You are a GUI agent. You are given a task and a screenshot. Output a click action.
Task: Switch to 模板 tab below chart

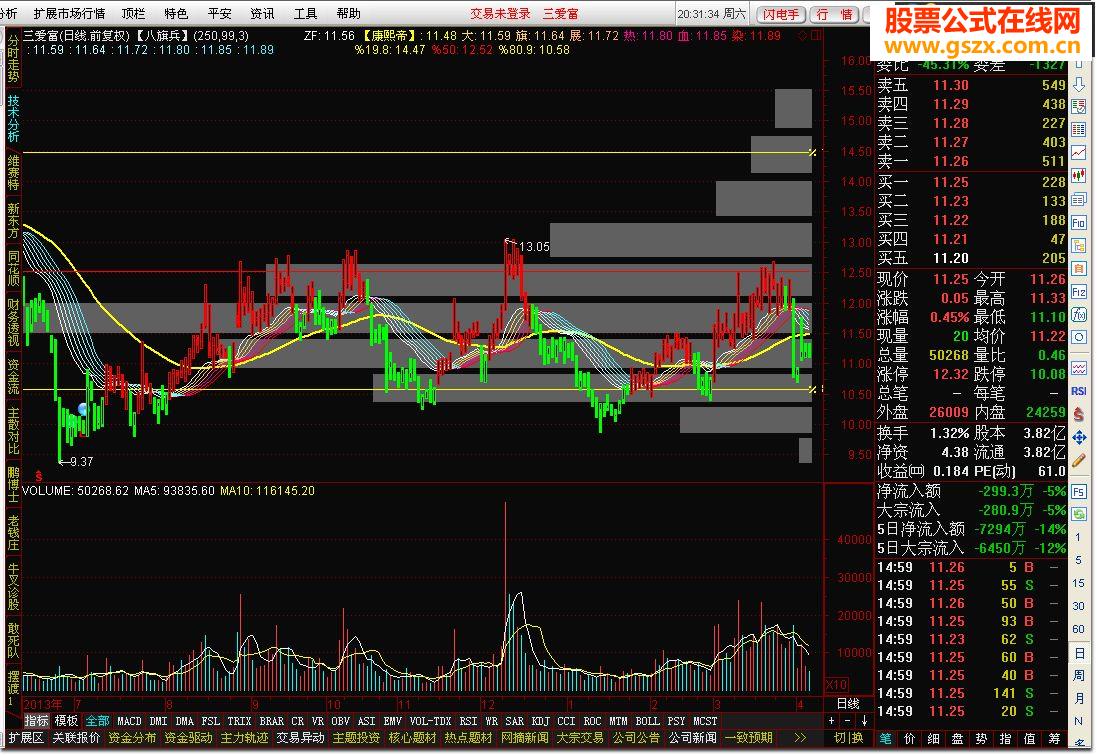66,721
